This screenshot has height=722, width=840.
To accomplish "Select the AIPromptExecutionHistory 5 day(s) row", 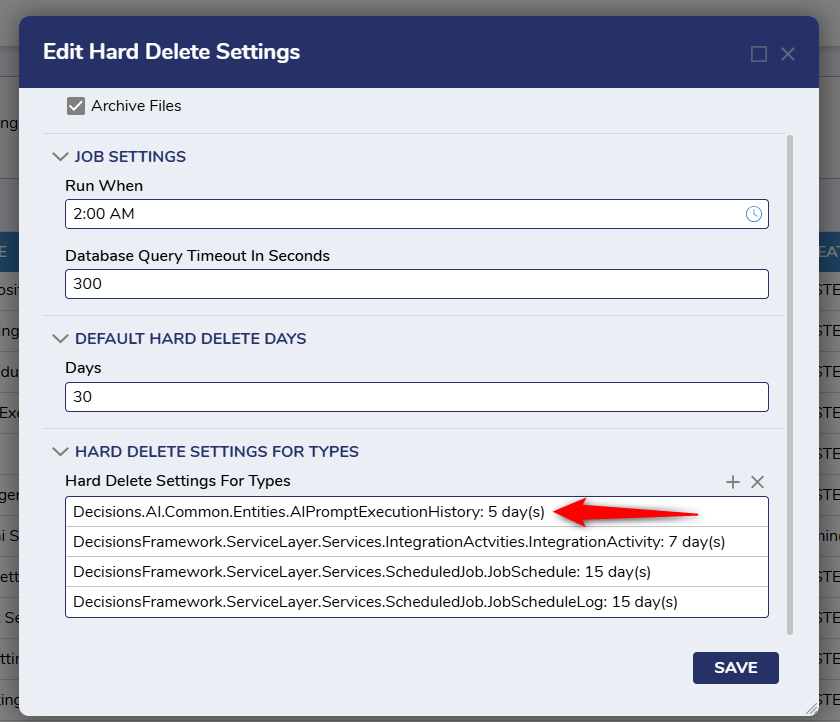I will [416, 512].
